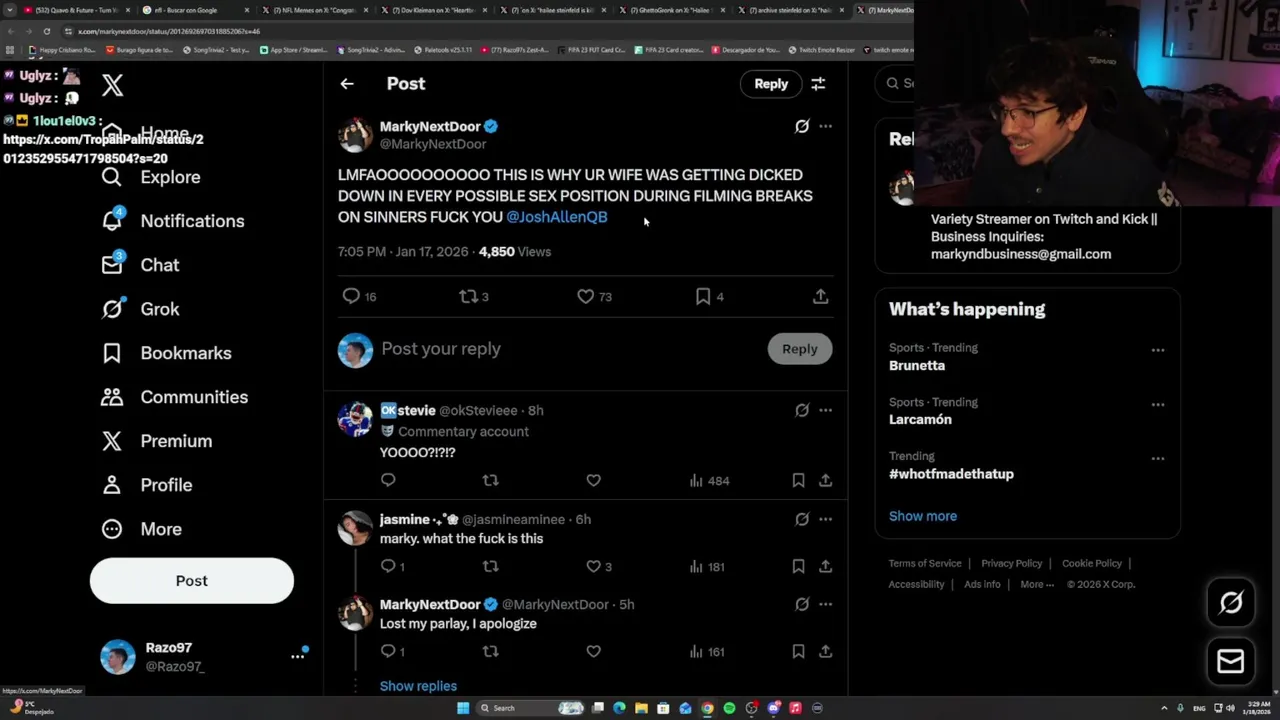Open the More menu in sidebar
The image size is (1280, 720).
click(141, 529)
